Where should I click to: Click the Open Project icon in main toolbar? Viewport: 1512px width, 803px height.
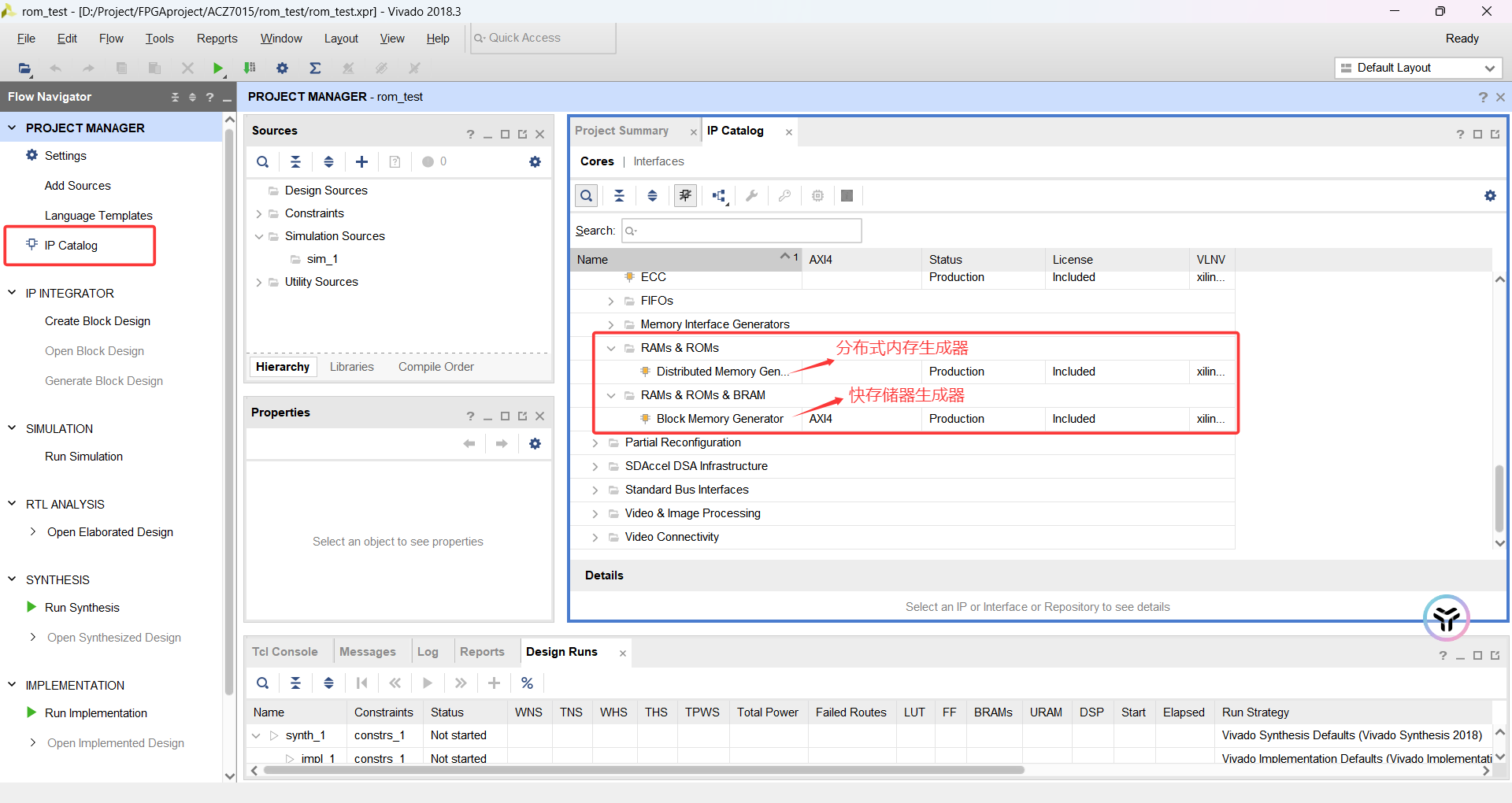[x=24, y=68]
